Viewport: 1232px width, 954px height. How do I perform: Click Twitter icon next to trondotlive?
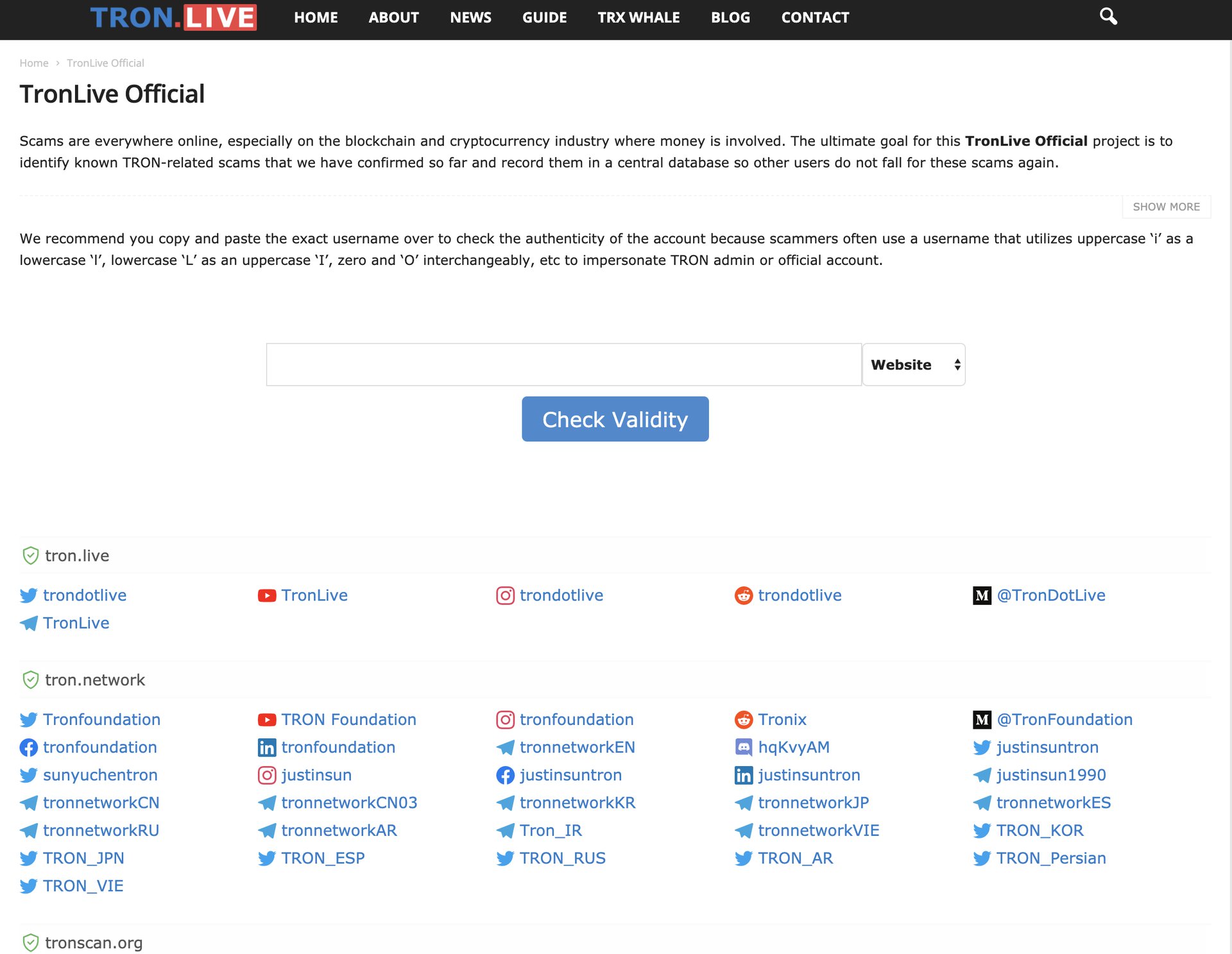pos(28,595)
